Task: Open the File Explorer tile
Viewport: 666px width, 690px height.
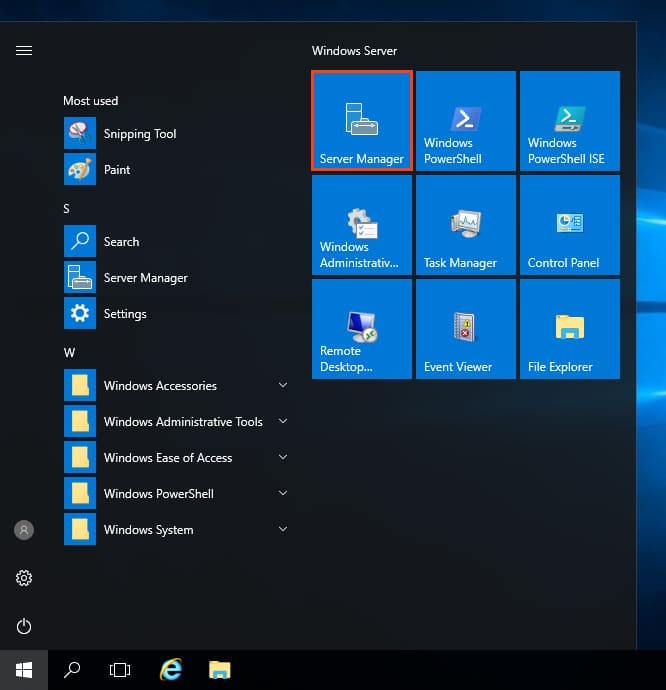Action: coord(570,329)
